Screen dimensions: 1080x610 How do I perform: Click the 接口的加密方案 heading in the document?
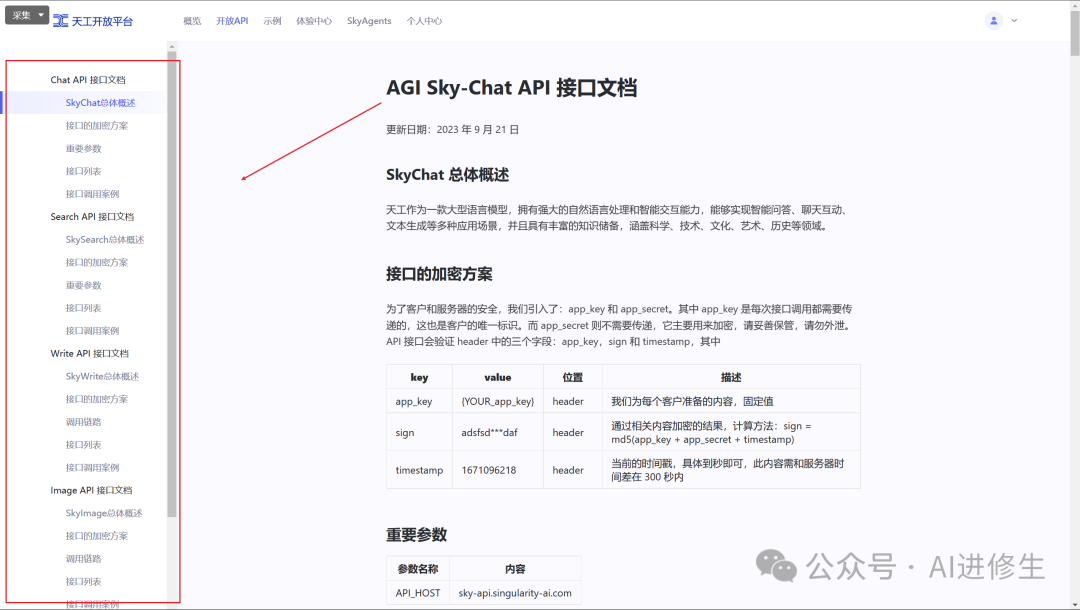click(x=439, y=274)
